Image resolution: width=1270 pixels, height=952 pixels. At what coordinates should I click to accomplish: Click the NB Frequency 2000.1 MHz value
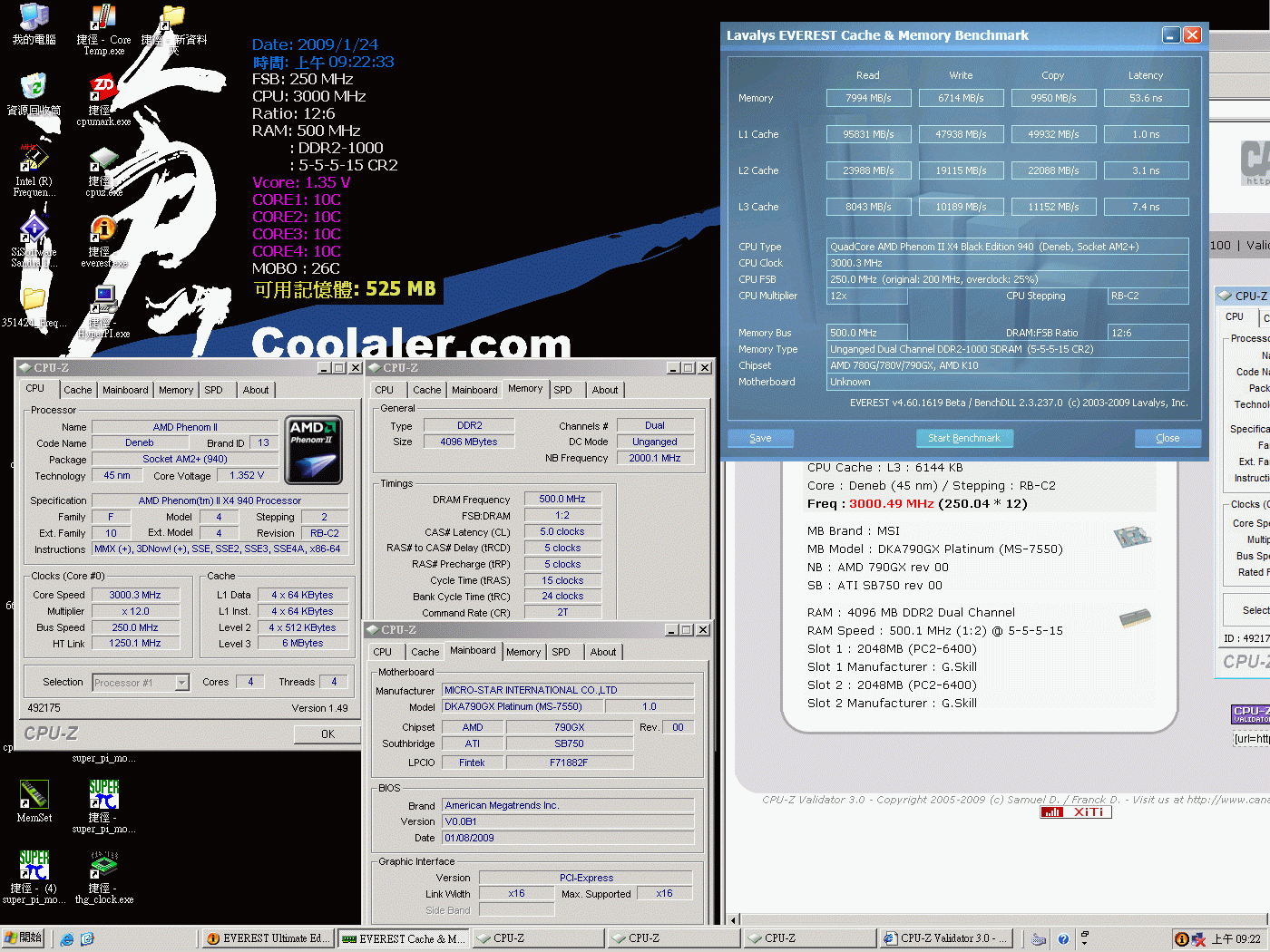click(655, 458)
